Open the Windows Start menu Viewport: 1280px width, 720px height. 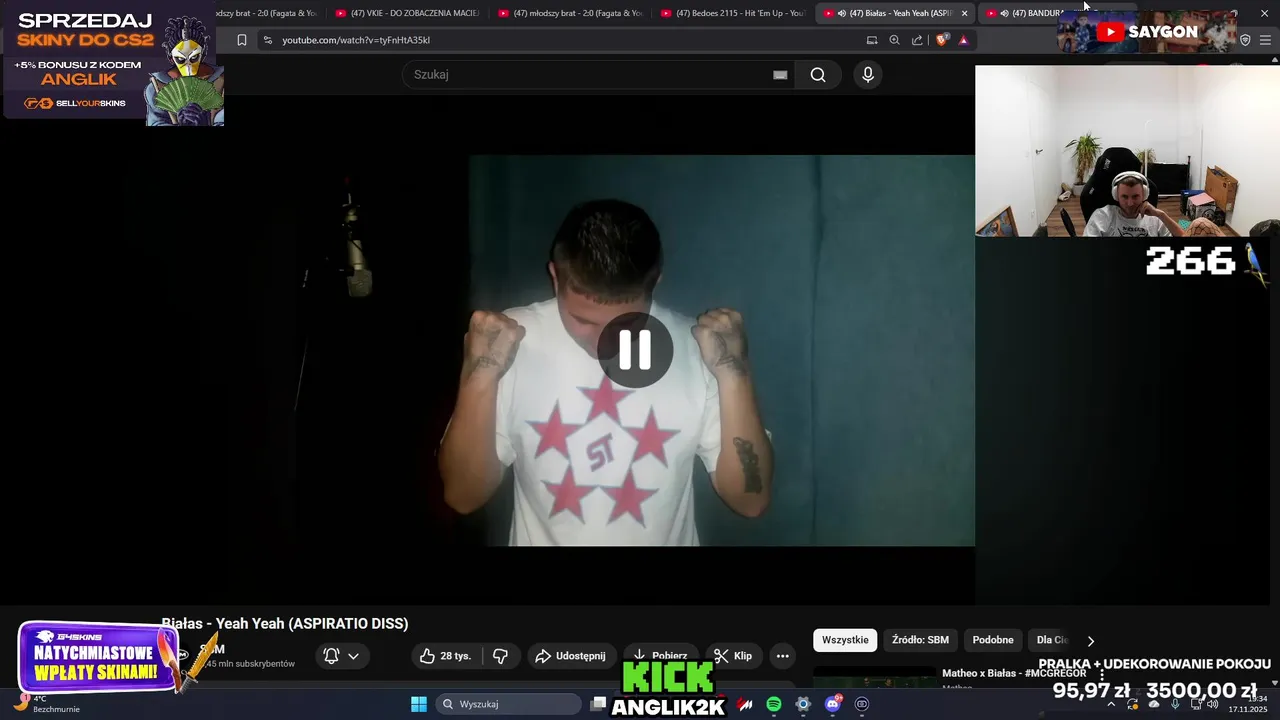coord(419,704)
